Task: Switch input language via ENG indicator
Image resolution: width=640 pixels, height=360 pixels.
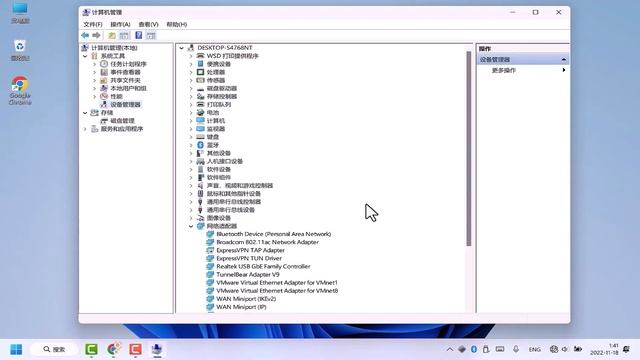Action: [534, 349]
